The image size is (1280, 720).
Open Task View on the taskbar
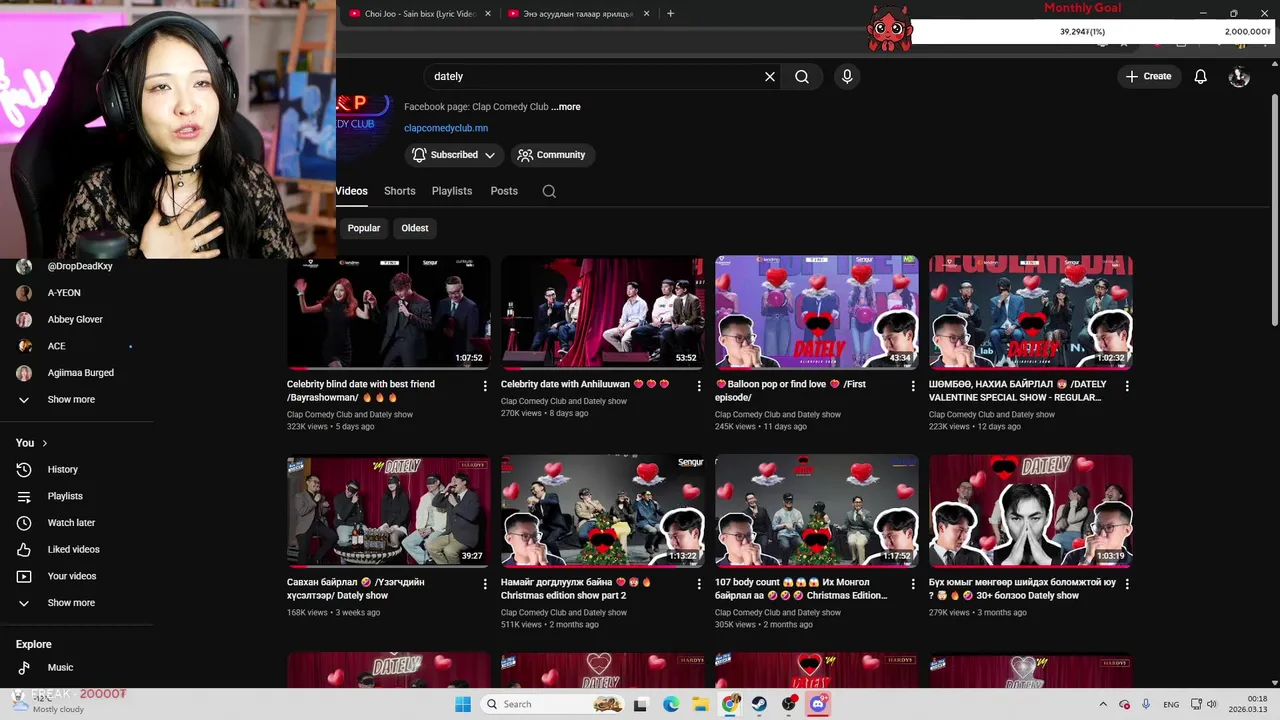641,704
